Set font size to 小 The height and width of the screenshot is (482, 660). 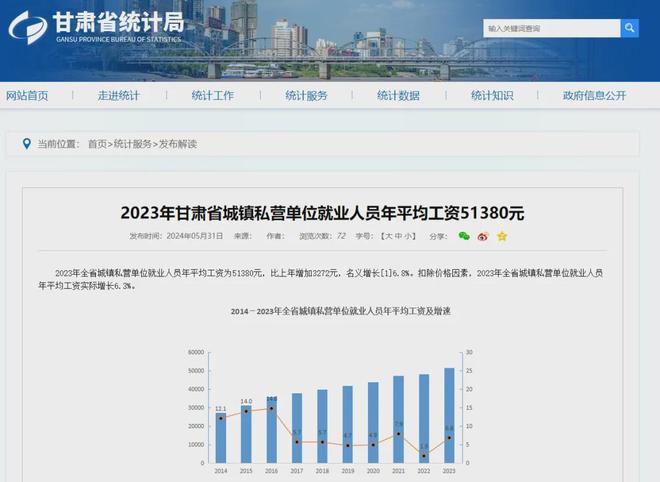408,236
